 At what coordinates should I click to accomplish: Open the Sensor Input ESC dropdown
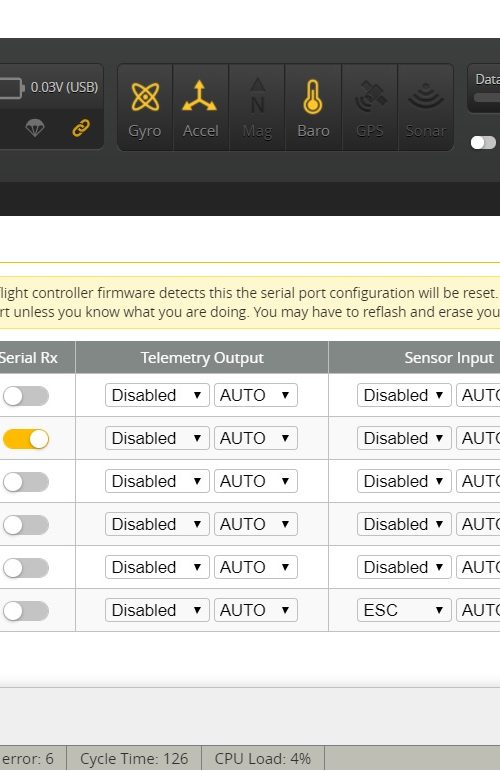[404, 610]
